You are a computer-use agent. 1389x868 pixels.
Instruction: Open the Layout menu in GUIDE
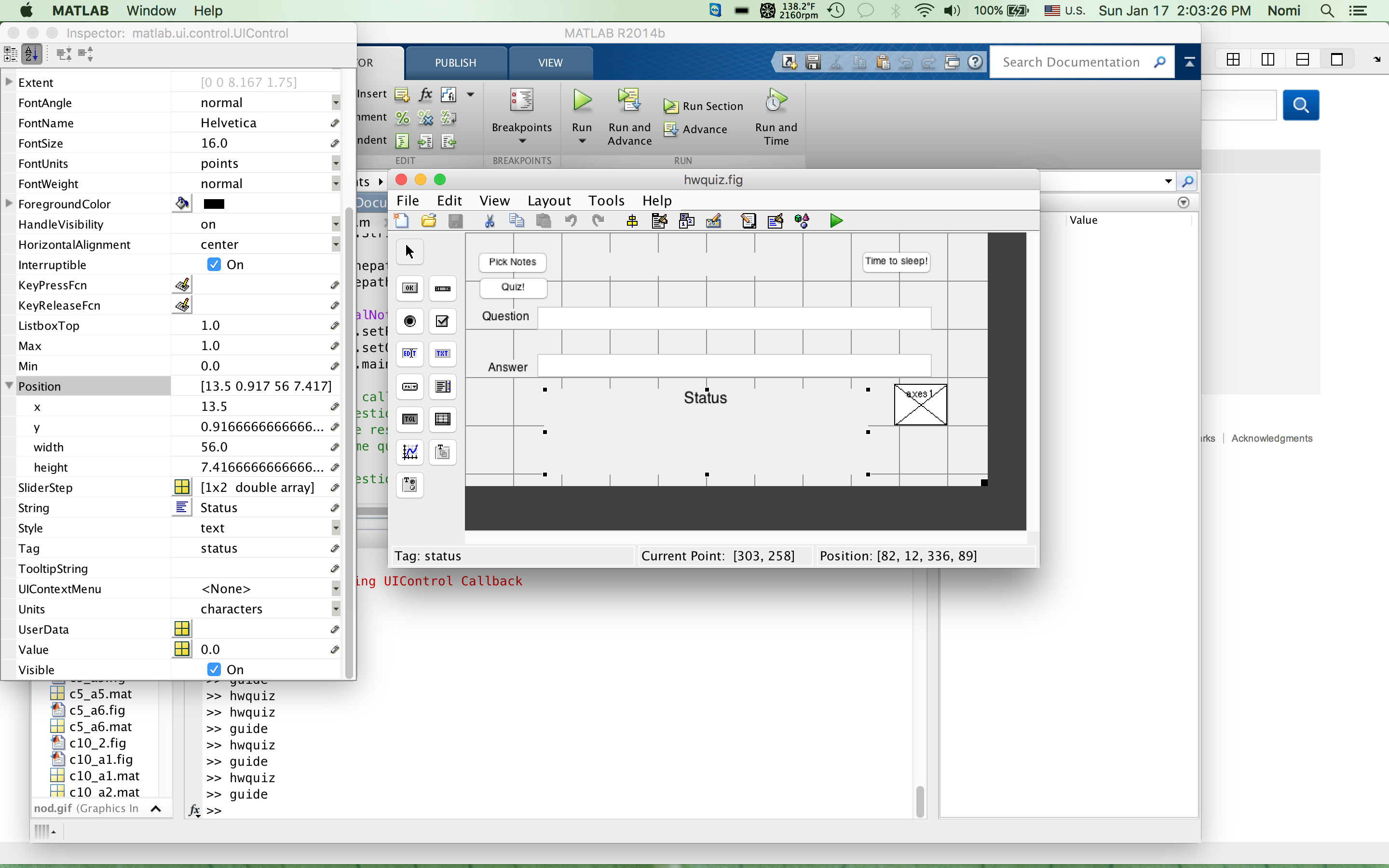[549, 200]
